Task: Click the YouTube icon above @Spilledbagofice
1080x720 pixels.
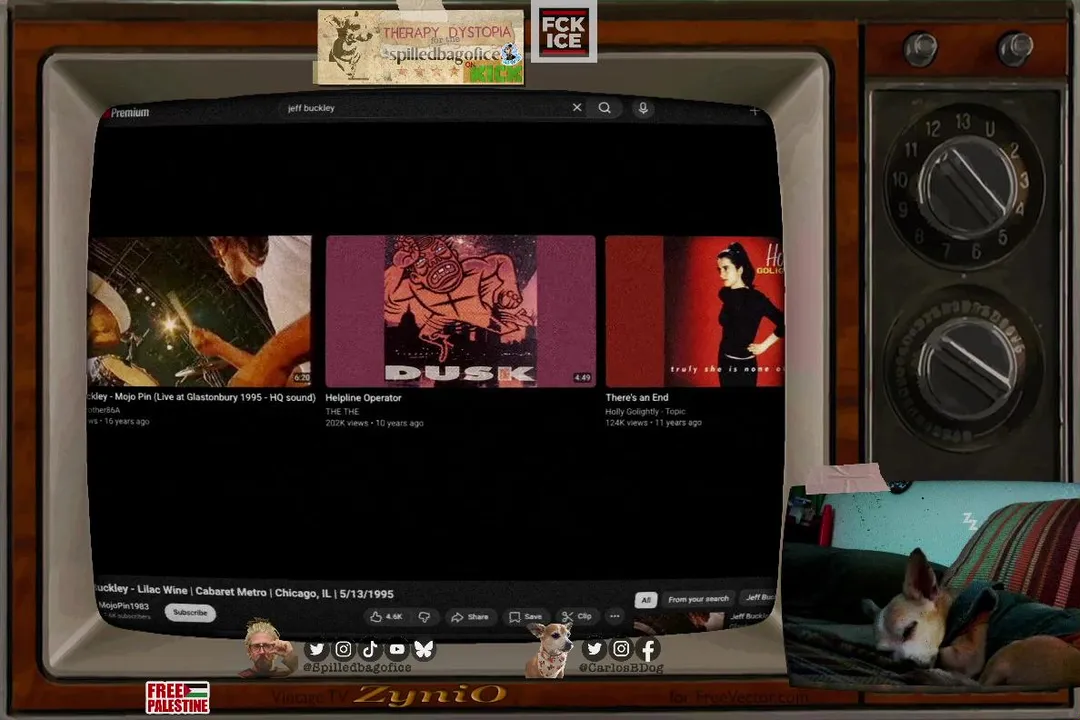Action: tap(397, 649)
